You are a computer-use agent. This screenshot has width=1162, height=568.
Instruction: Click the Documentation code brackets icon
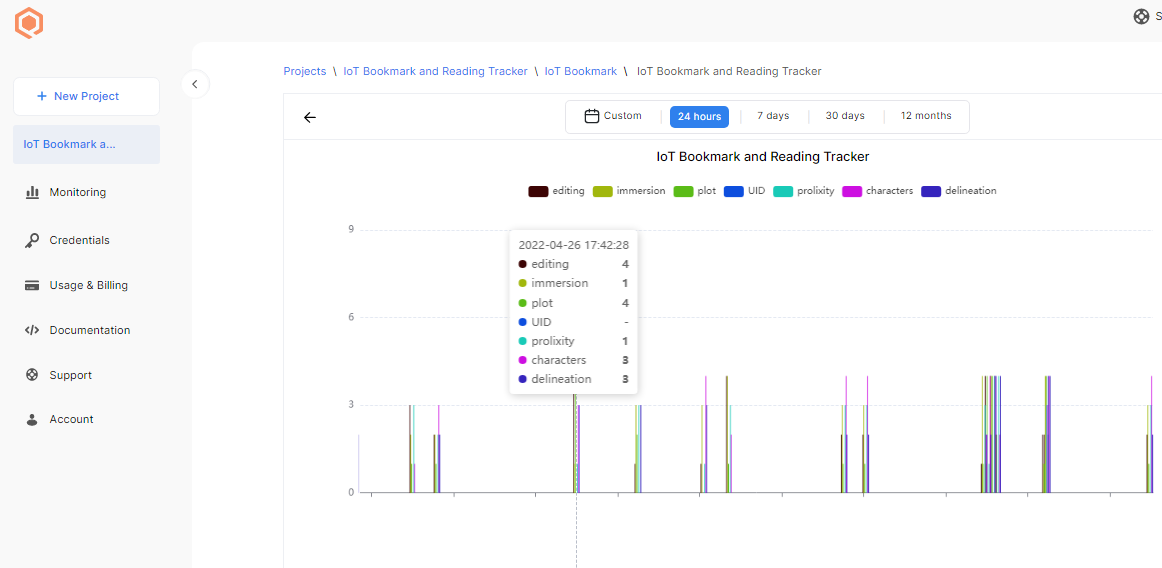(x=32, y=330)
